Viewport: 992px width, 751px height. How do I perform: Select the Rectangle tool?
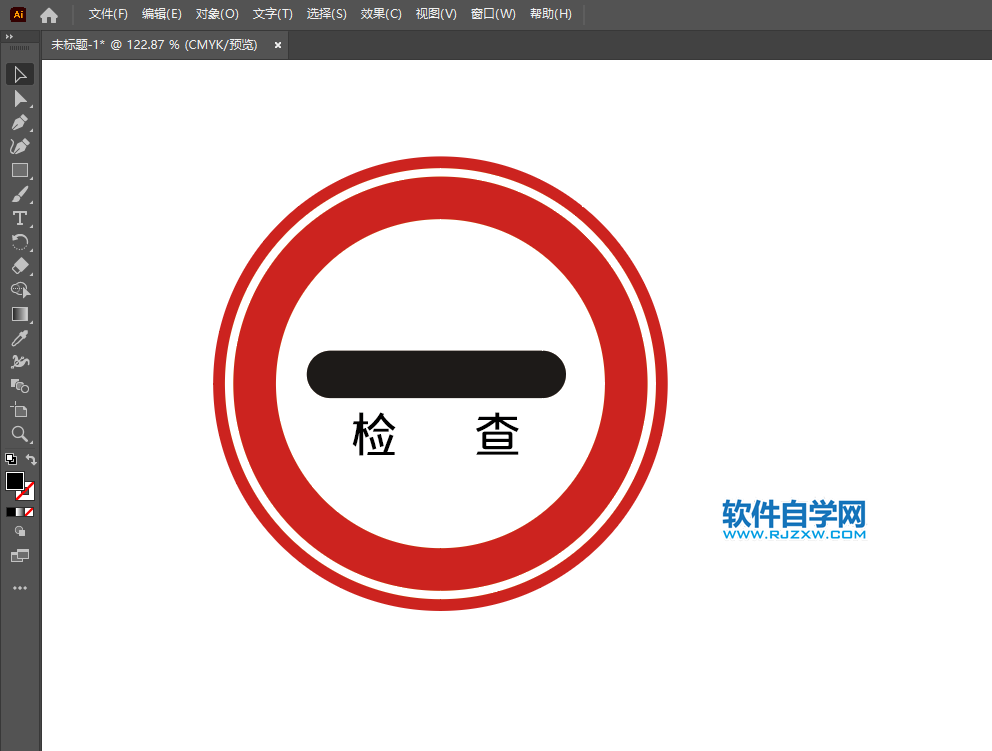pos(20,170)
